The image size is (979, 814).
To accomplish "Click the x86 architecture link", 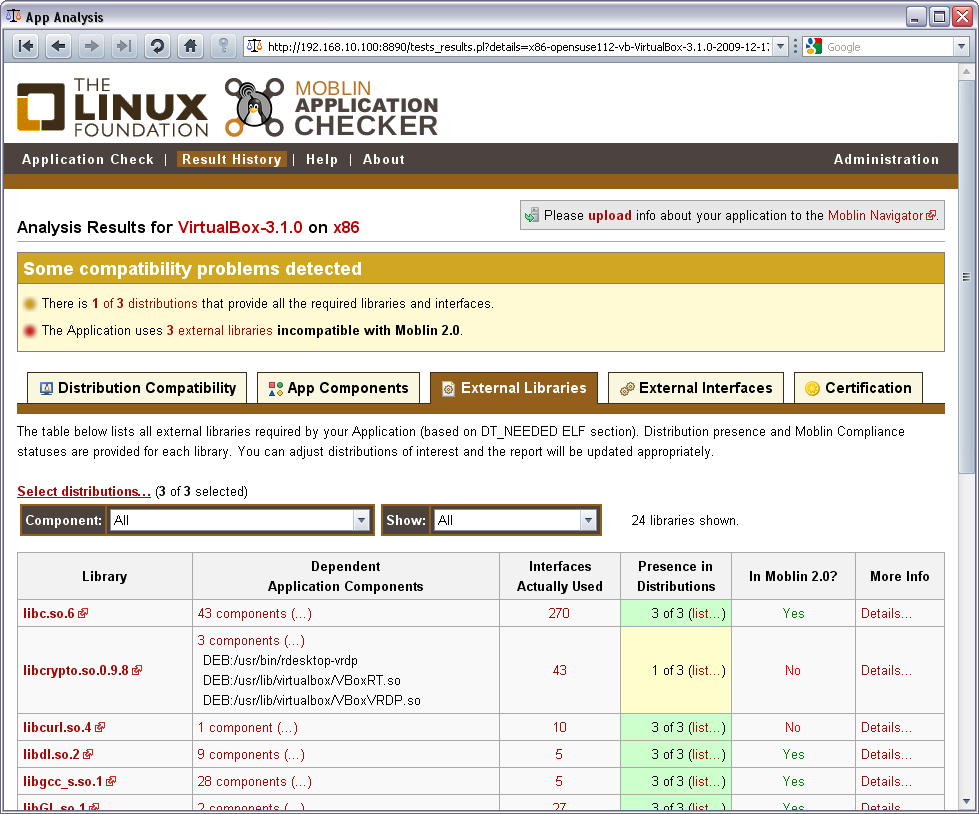I will point(346,227).
